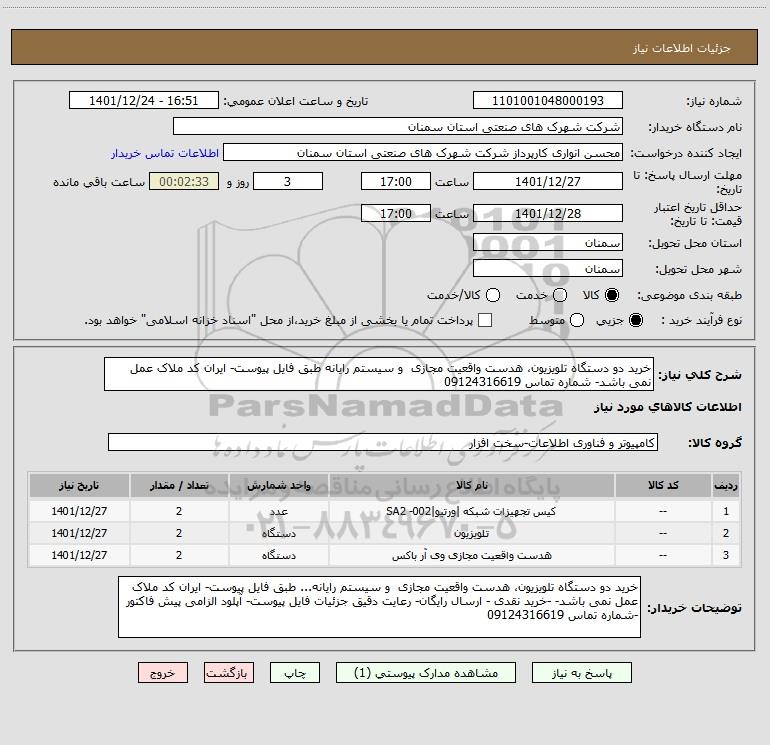Image resolution: width=770 pixels, height=745 pixels.
Task: Click the تعداد / مقدار column header
Action: click(179, 485)
